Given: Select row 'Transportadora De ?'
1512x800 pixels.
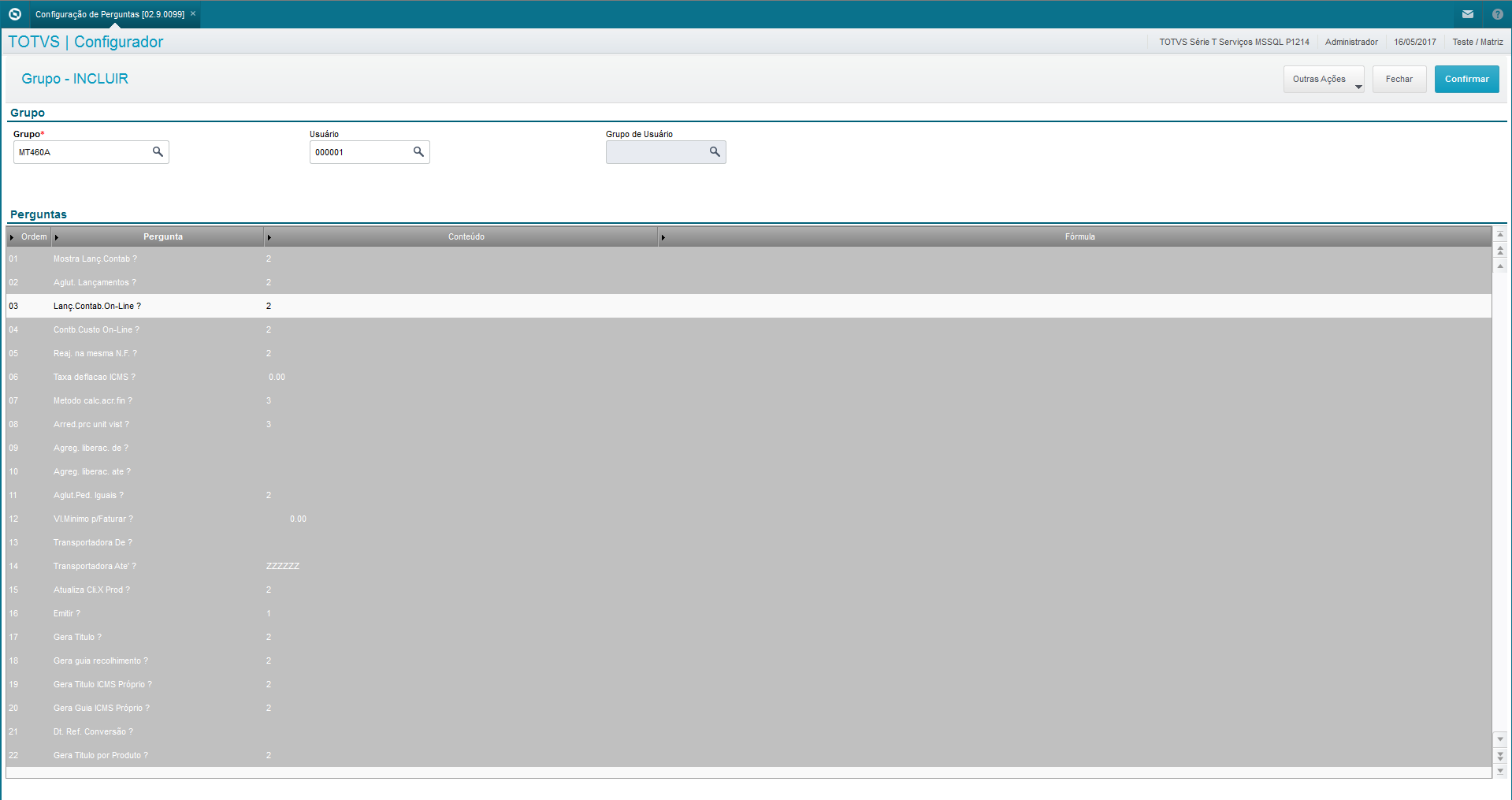Looking at the screenshot, I should coord(749,542).
